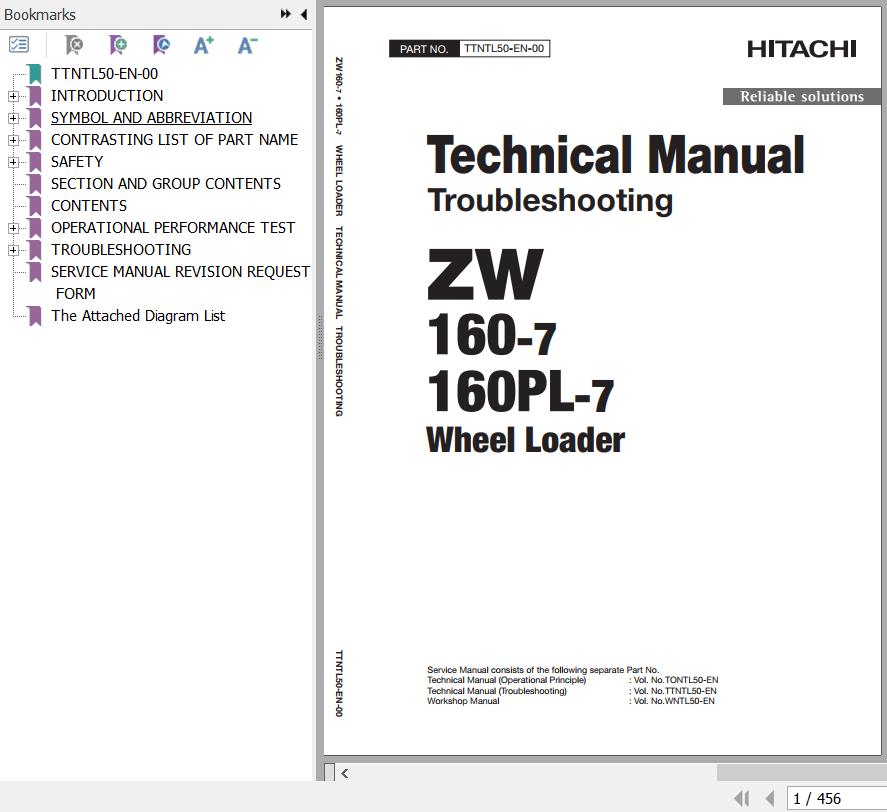Viewport: 887px width, 812px height.
Task: Expand the bookmarks panel with the double arrow
Action: pyautogui.click(x=286, y=14)
